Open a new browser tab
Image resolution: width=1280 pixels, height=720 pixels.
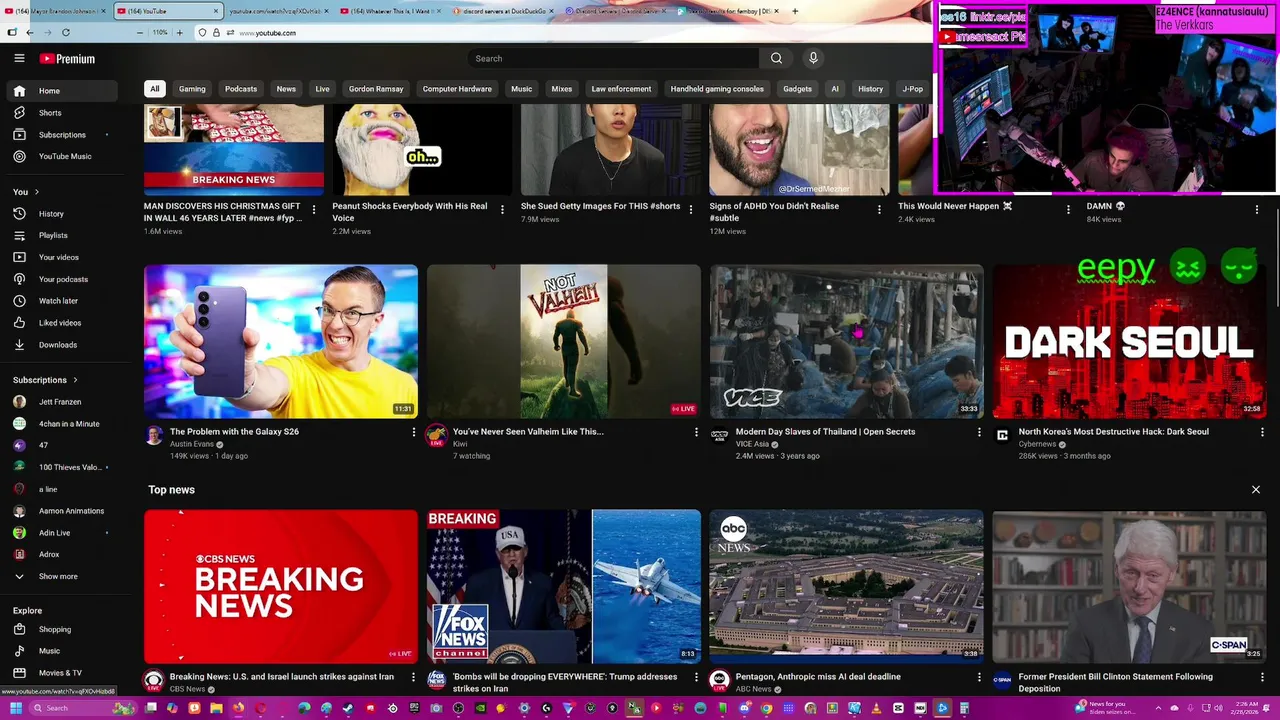[x=795, y=11]
